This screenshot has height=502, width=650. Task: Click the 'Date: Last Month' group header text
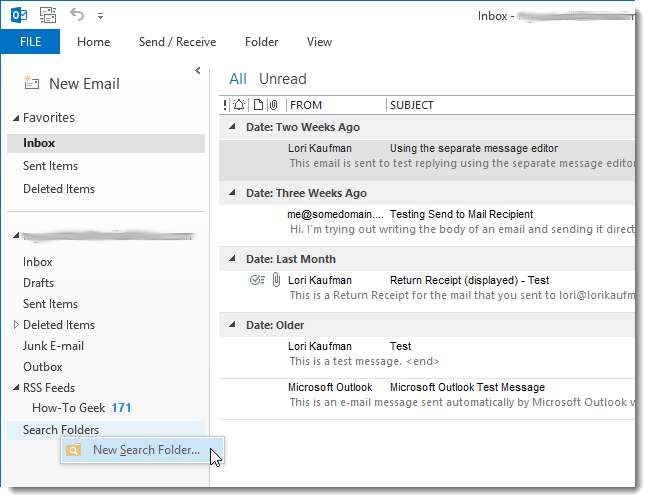[x=291, y=259]
